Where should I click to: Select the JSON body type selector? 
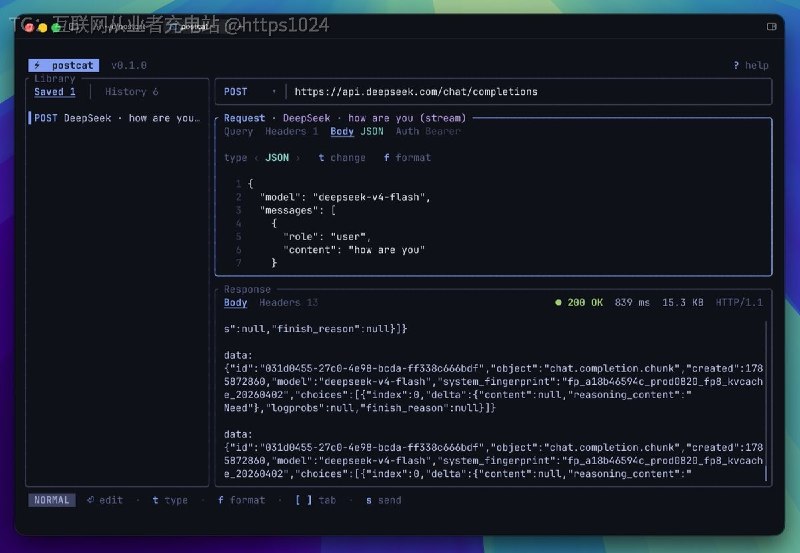click(x=277, y=158)
